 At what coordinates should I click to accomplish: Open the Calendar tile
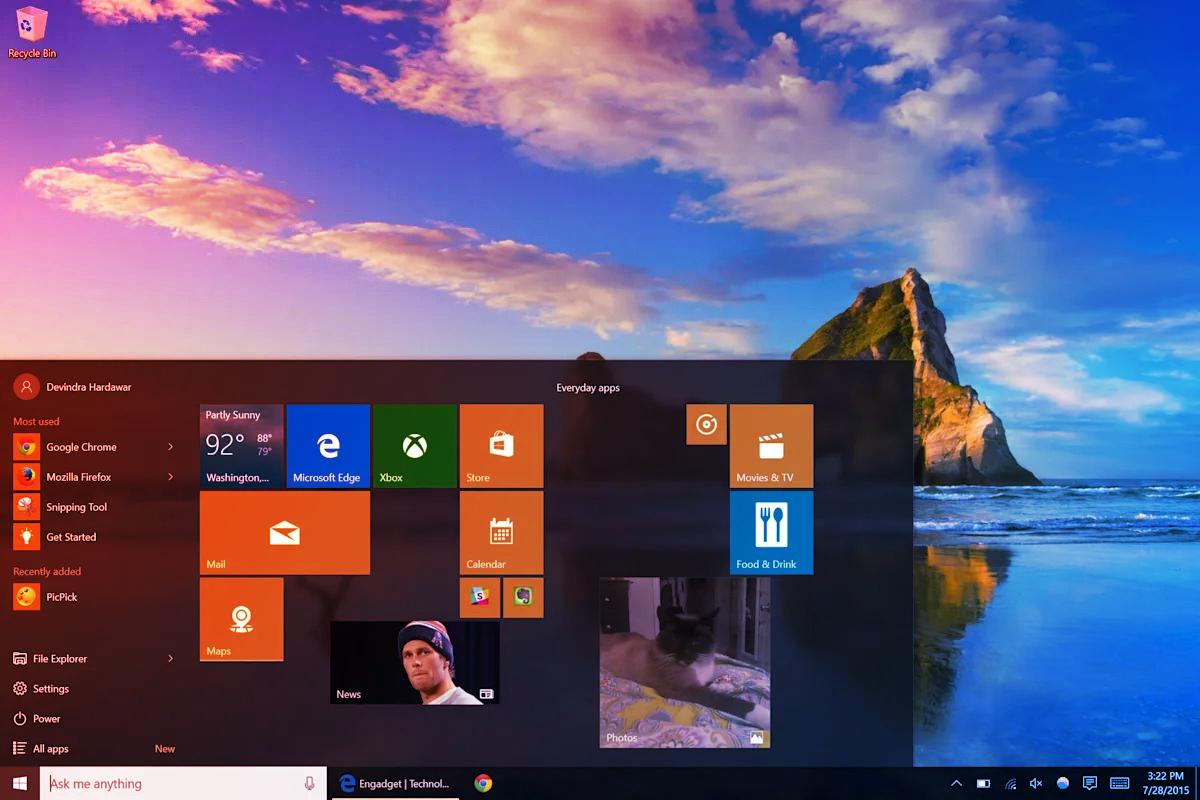coord(502,533)
